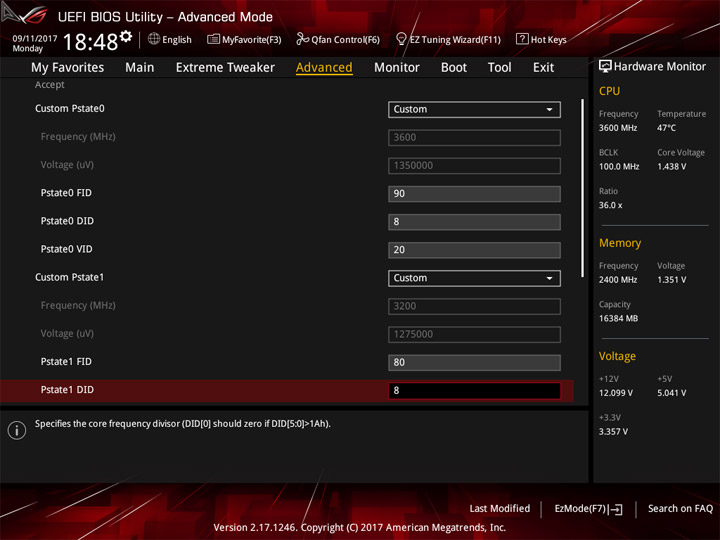Click the Core Voltage value 1.438 V
This screenshot has height=540, width=720.
672,167
